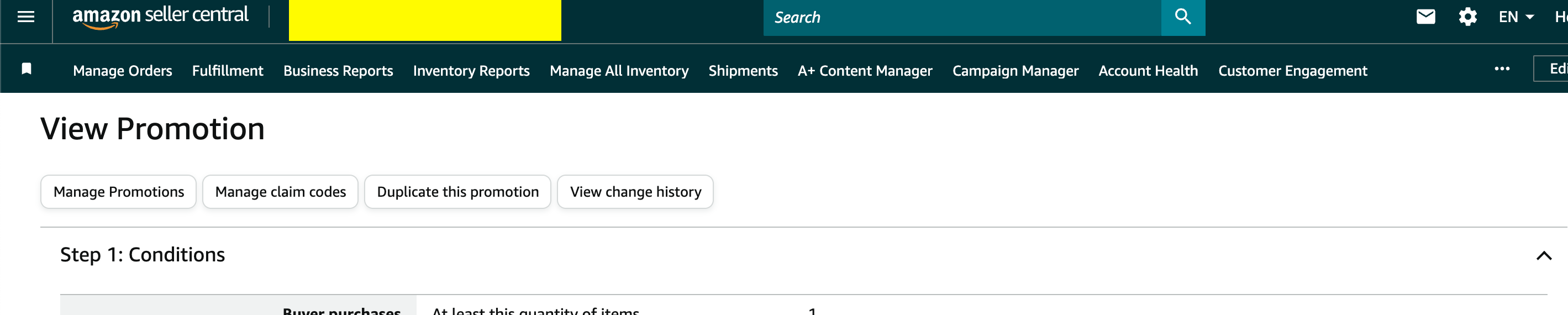
Task: Click the search magnifier button
Action: 1182,17
